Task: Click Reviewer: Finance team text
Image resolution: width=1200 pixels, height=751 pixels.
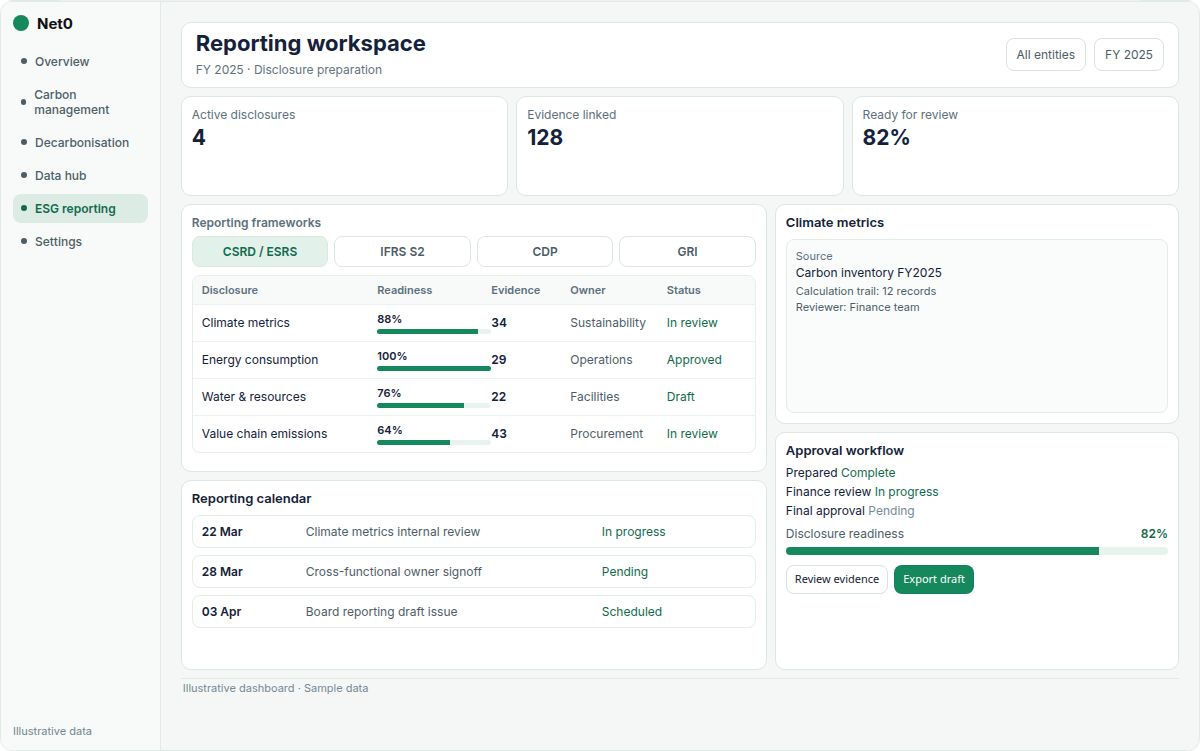Action: [858, 307]
